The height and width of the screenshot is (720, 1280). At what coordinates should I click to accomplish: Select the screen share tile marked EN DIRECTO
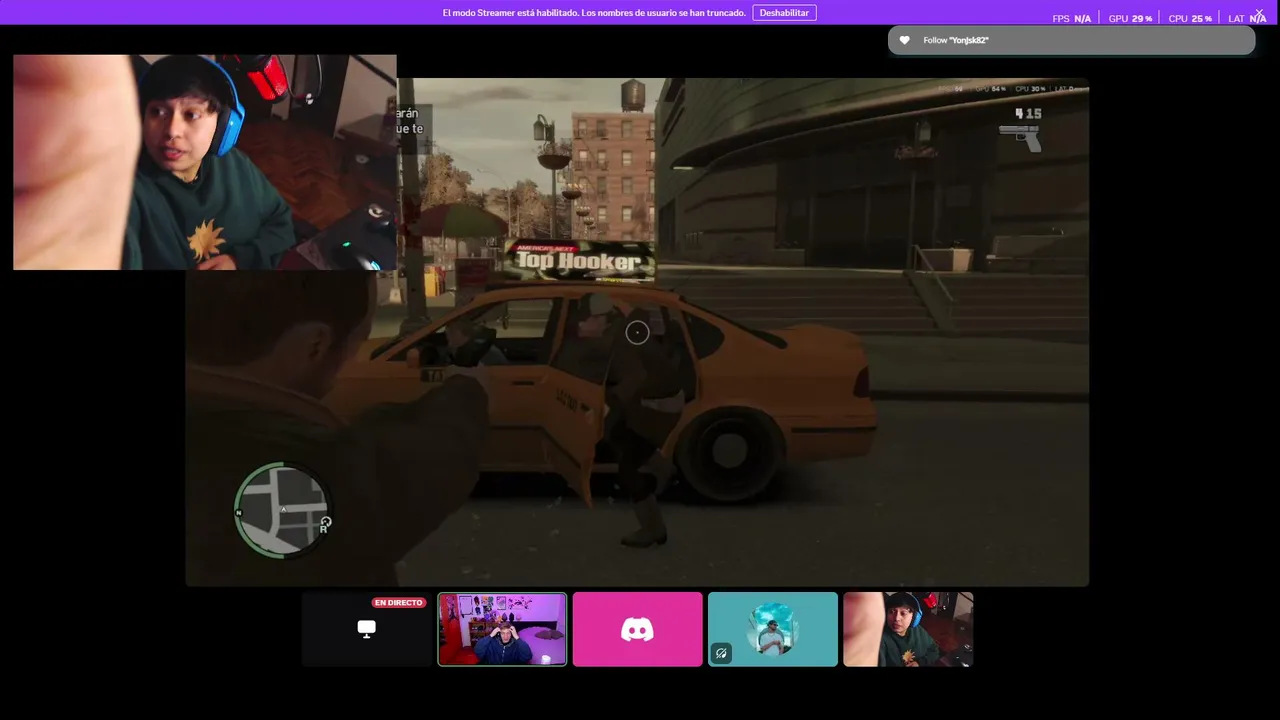(x=367, y=629)
